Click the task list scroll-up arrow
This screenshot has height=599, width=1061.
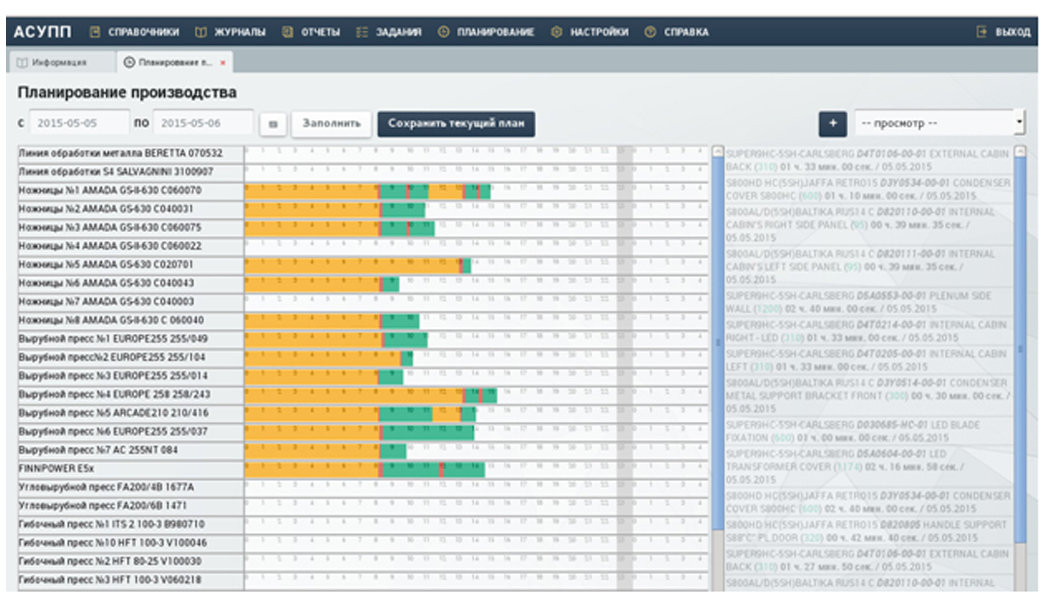1020,152
